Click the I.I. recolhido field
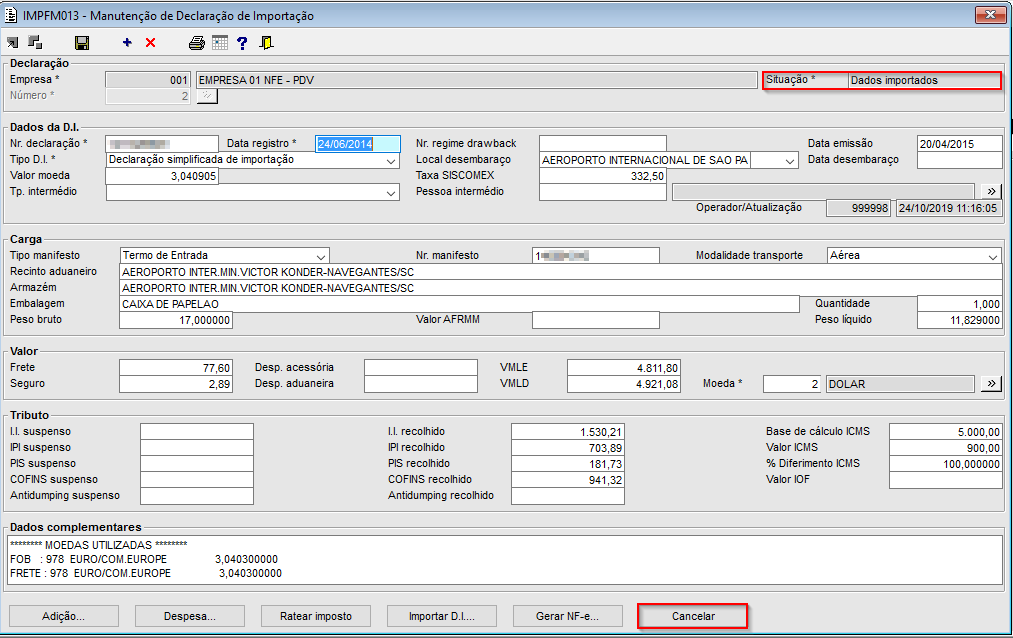 click(x=567, y=431)
